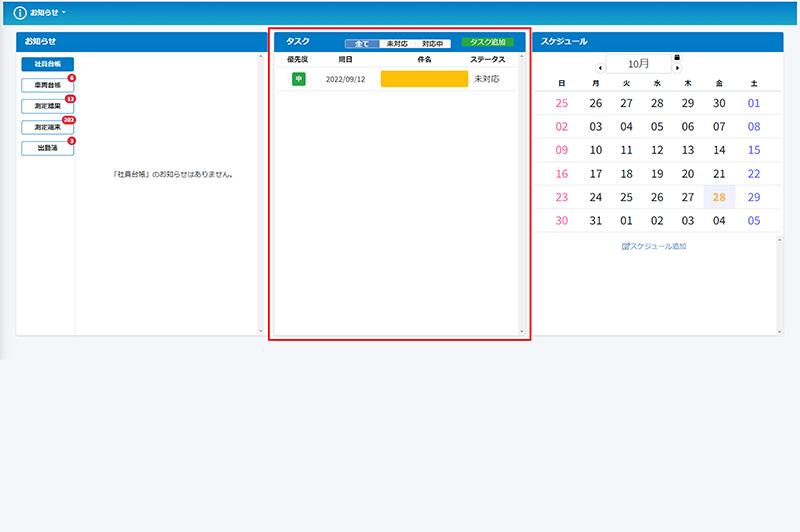The image size is (800, 532).
Task: Click the red 12 badge on 測定結果
Action: click(70, 99)
